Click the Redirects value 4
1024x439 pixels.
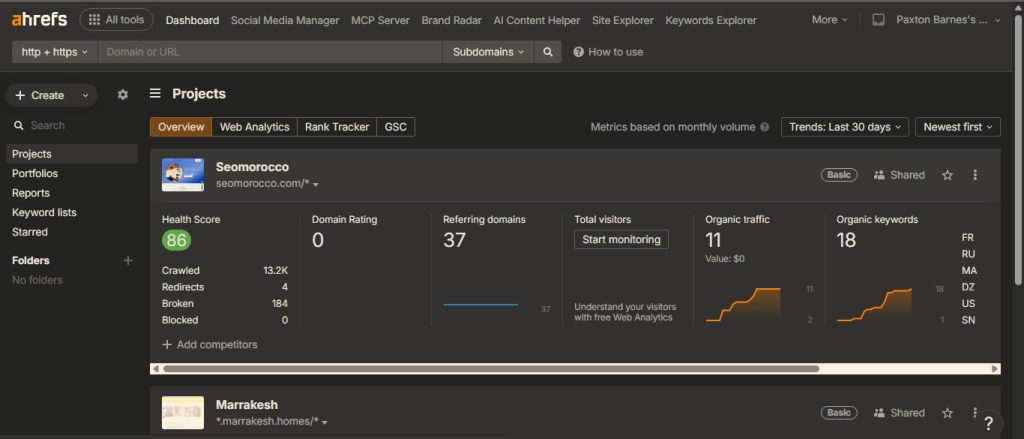pos(285,287)
